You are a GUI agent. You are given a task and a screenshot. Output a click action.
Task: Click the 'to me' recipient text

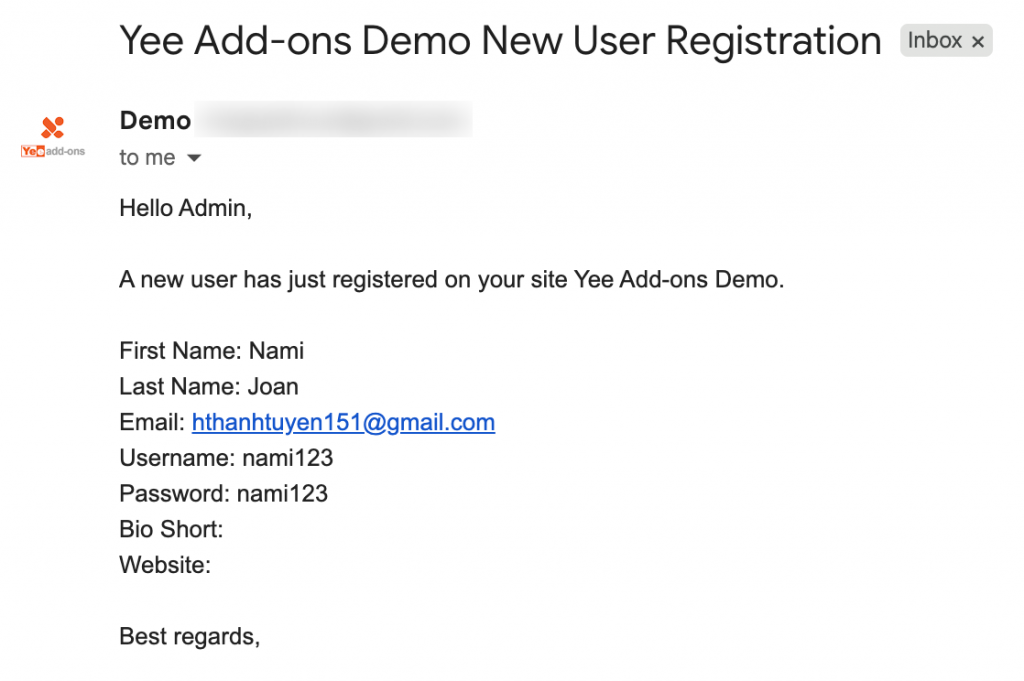(147, 157)
